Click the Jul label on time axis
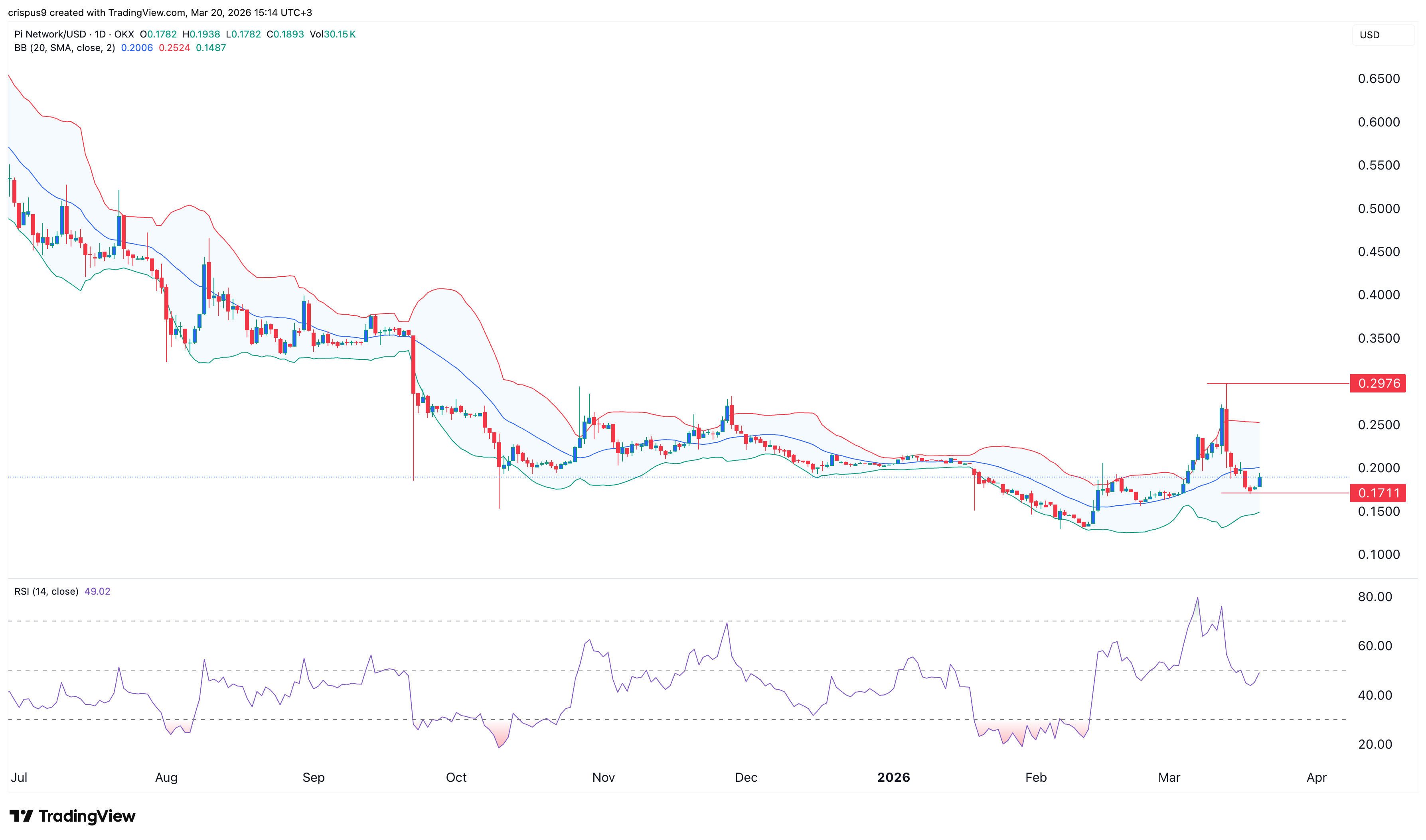The image size is (1426, 840). (x=19, y=777)
